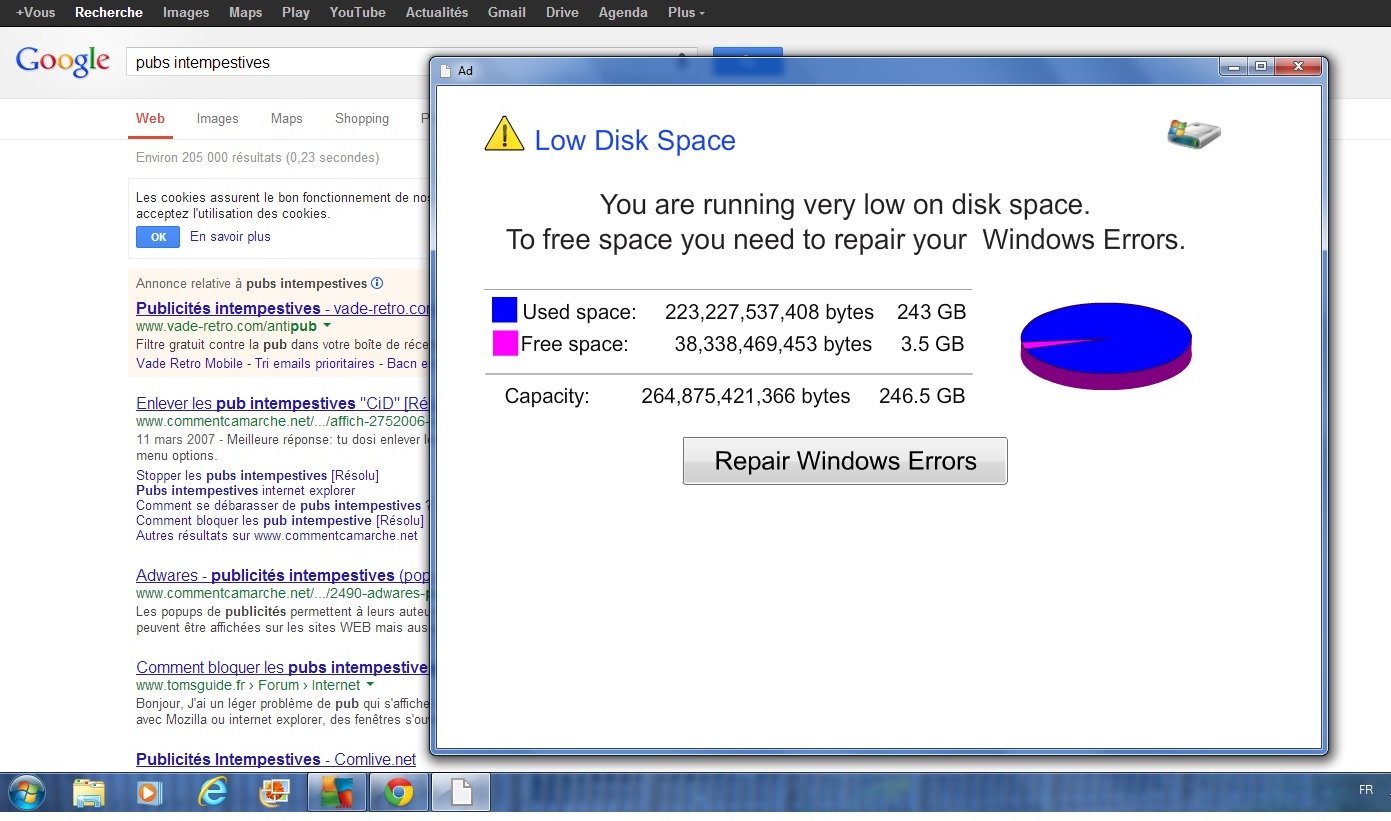The image size is (1391, 821).
Task: Open 'Agenda' in the Google top bar
Action: [623, 13]
